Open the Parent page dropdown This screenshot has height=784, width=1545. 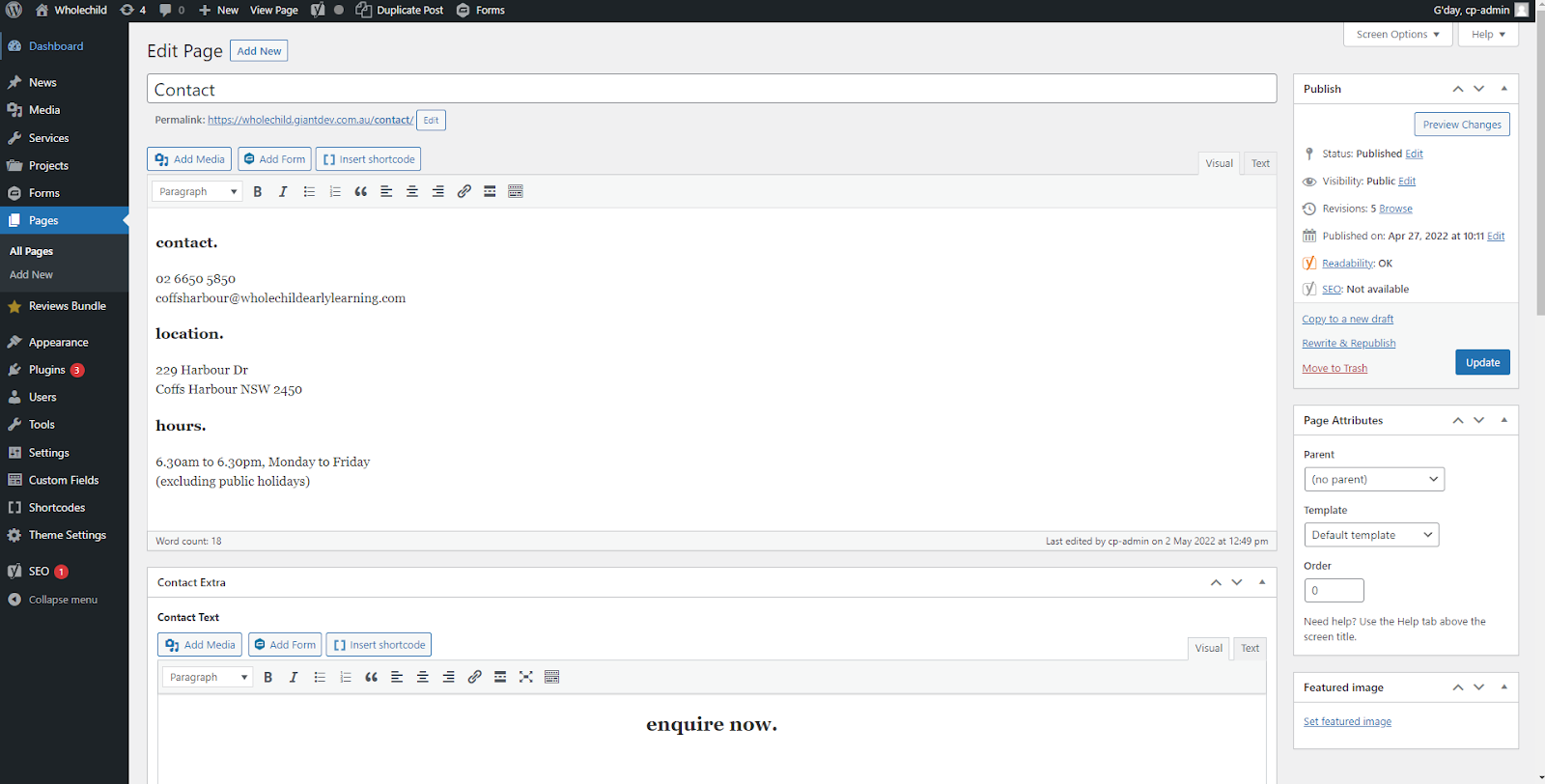(x=1373, y=479)
